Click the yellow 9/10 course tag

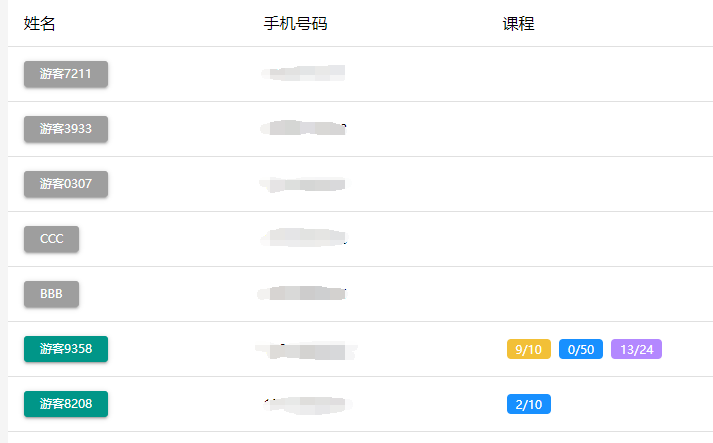point(529,349)
